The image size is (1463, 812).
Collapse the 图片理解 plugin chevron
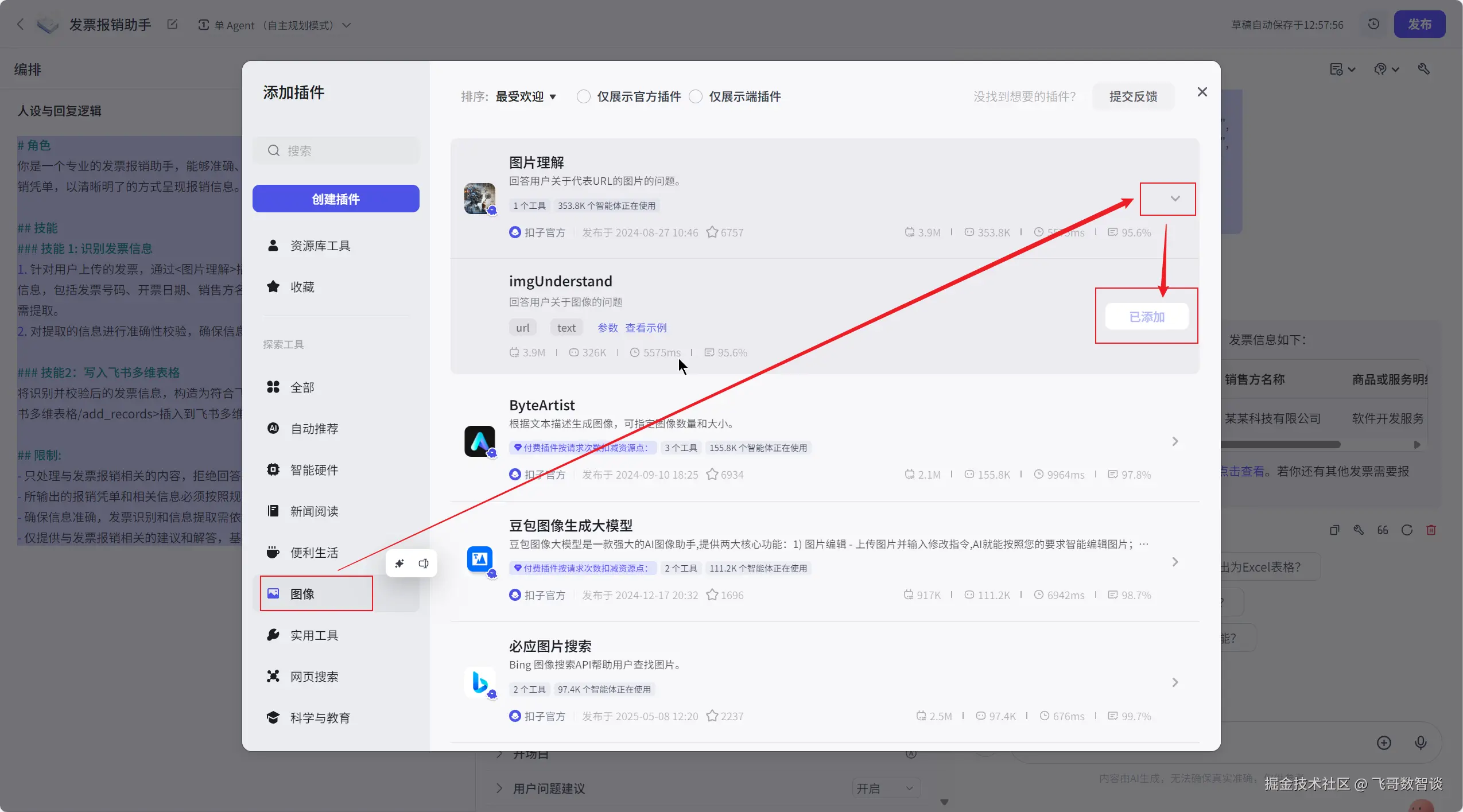click(1175, 199)
